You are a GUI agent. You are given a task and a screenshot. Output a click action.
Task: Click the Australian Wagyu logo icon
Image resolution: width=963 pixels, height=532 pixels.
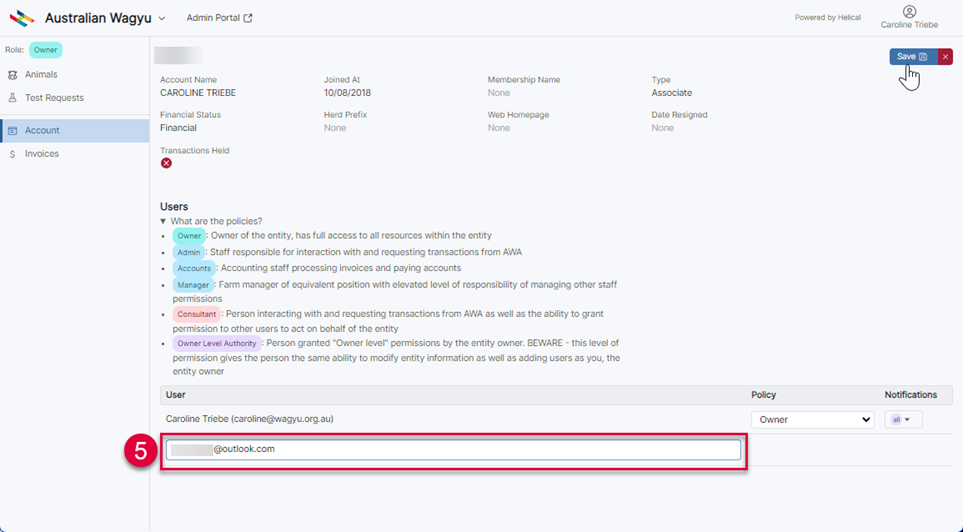(x=22, y=18)
